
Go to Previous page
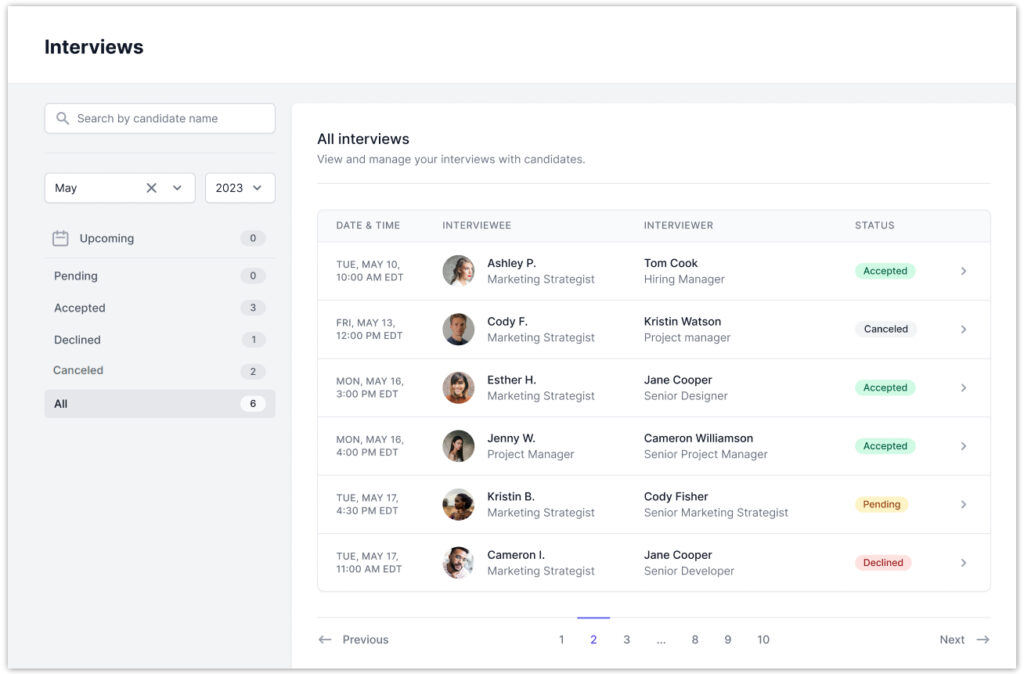coord(354,640)
